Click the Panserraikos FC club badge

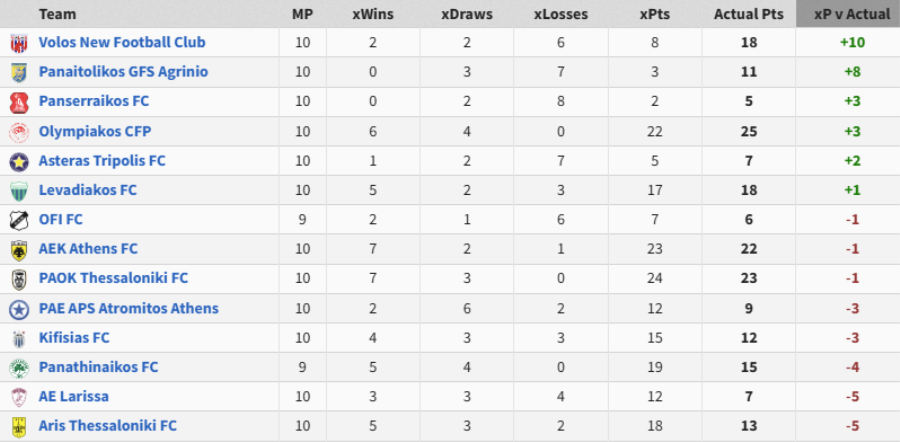[18, 102]
